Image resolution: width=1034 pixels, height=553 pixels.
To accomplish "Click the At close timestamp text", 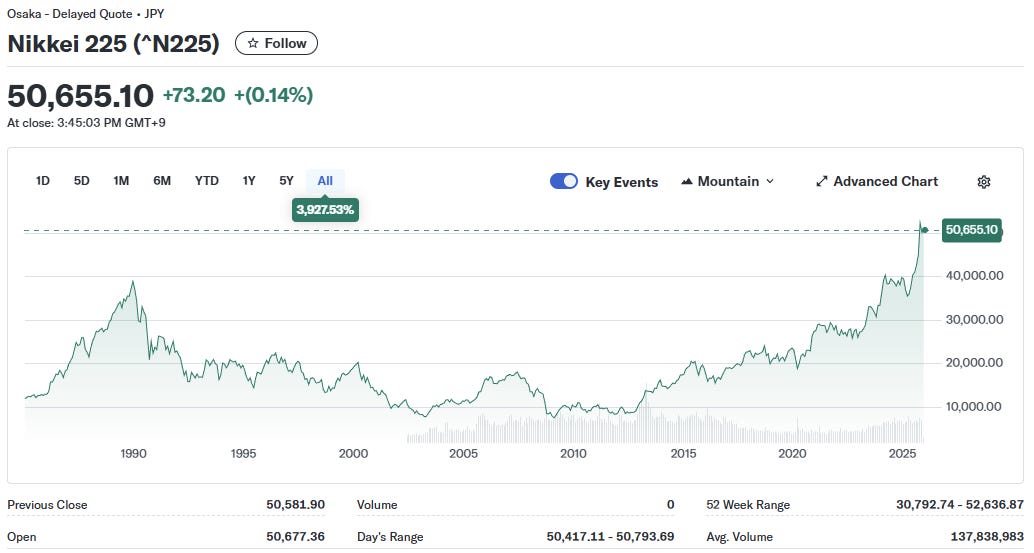I will tap(86, 123).
